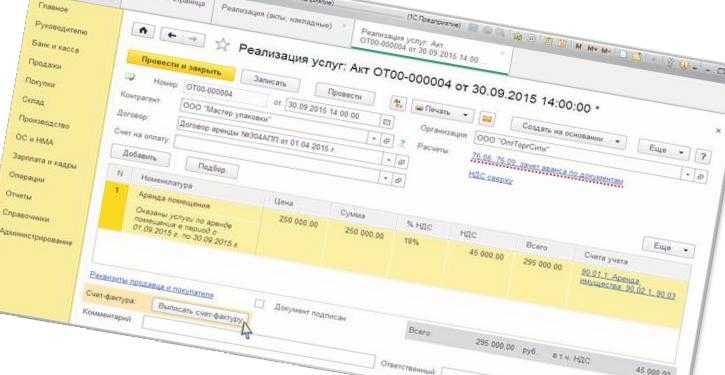This screenshot has height=375, width=725.
Task: Toggle the Документ подписан checkbox
Action: pyautogui.click(x=260, y=304)
